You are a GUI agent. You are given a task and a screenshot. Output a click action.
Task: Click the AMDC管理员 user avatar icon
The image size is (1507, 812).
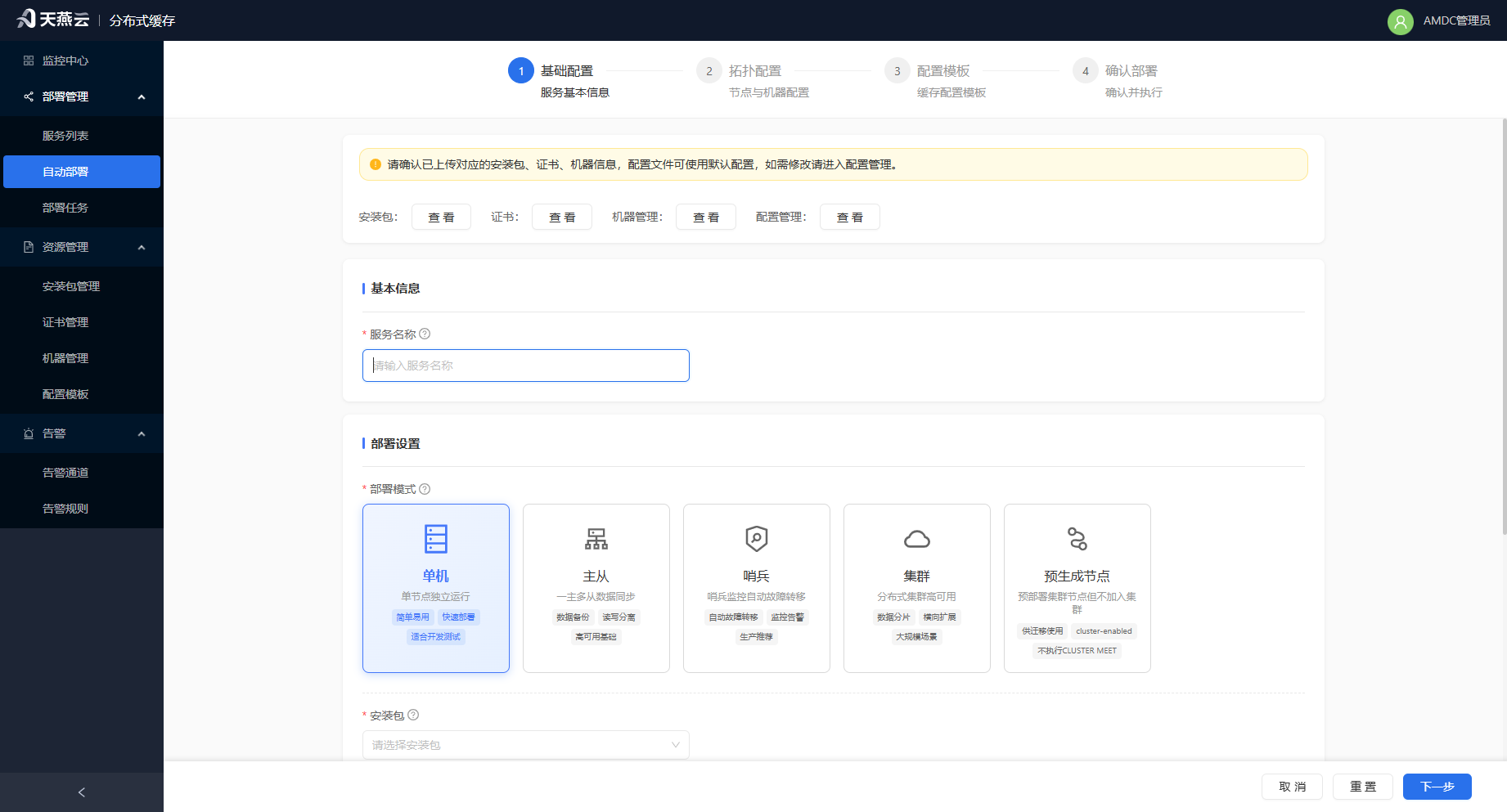1400,21
